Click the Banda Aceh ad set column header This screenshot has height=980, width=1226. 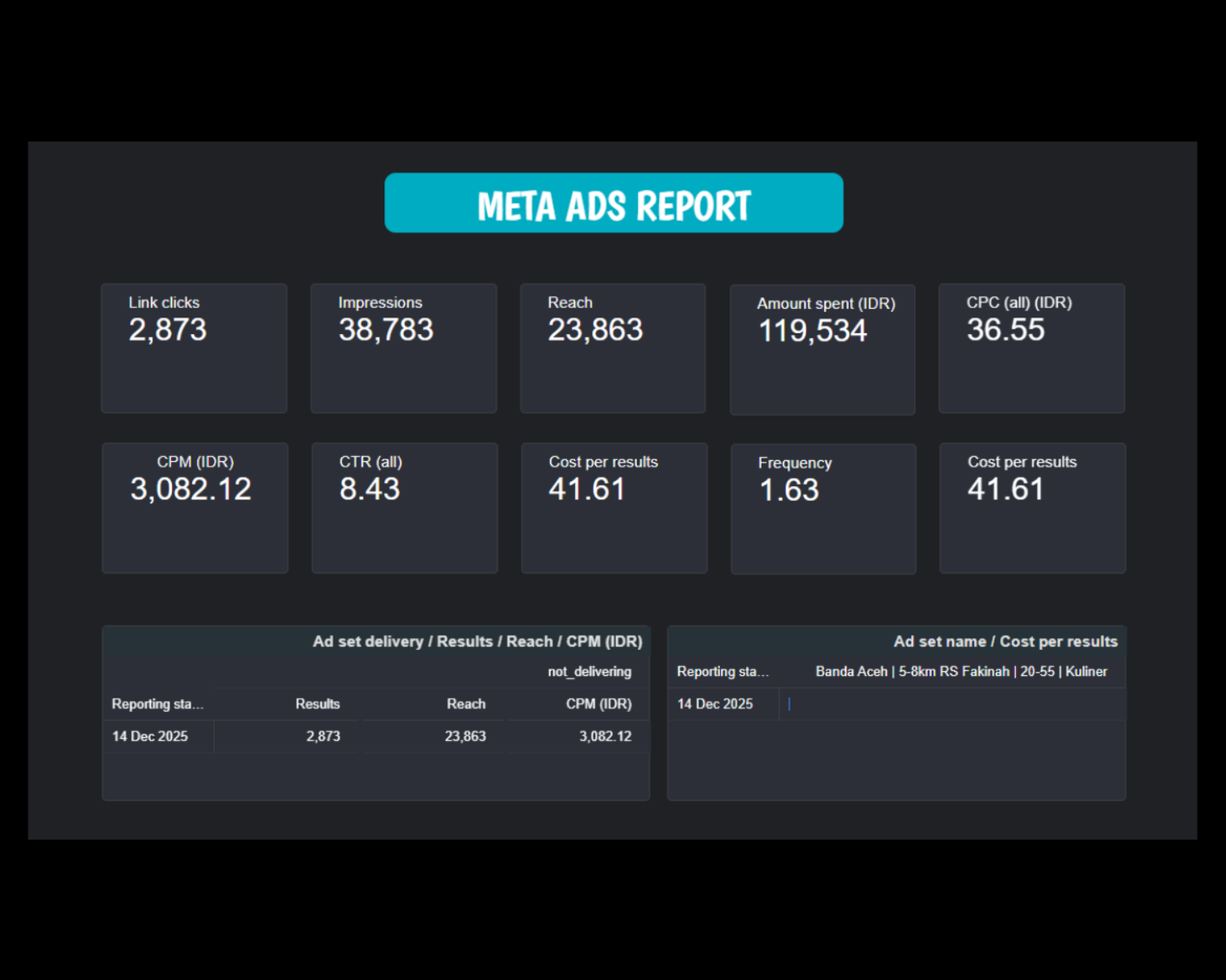click(x=961, y=672)
